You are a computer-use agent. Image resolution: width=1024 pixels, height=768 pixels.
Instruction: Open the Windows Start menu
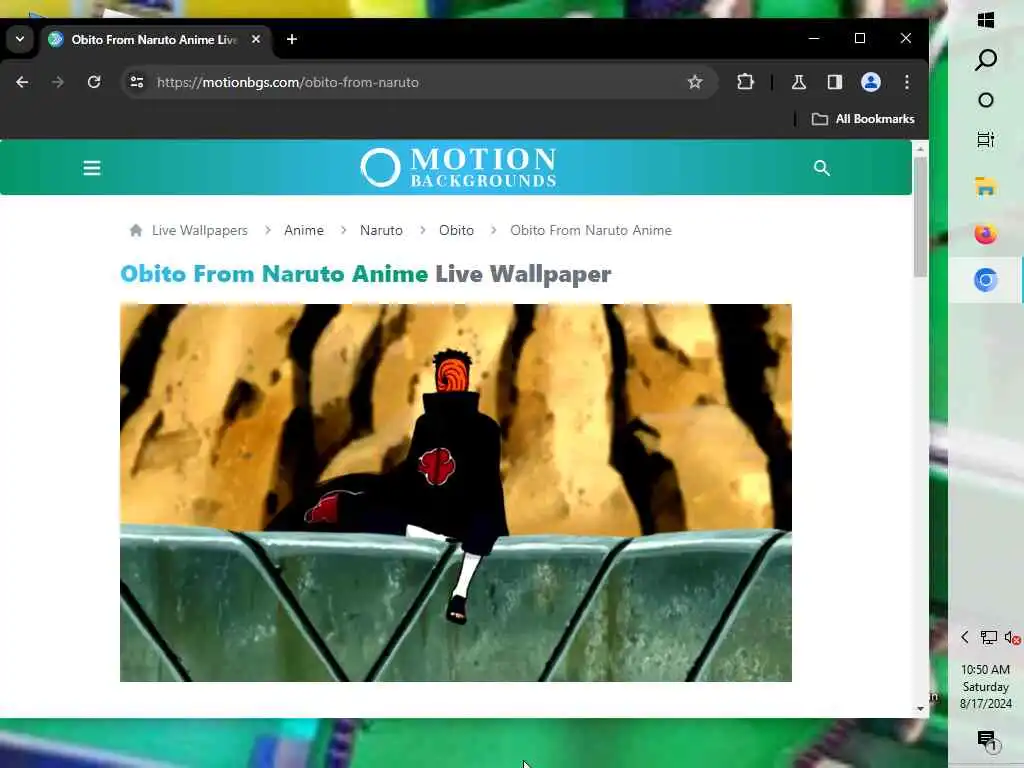[x=986, y=20]
